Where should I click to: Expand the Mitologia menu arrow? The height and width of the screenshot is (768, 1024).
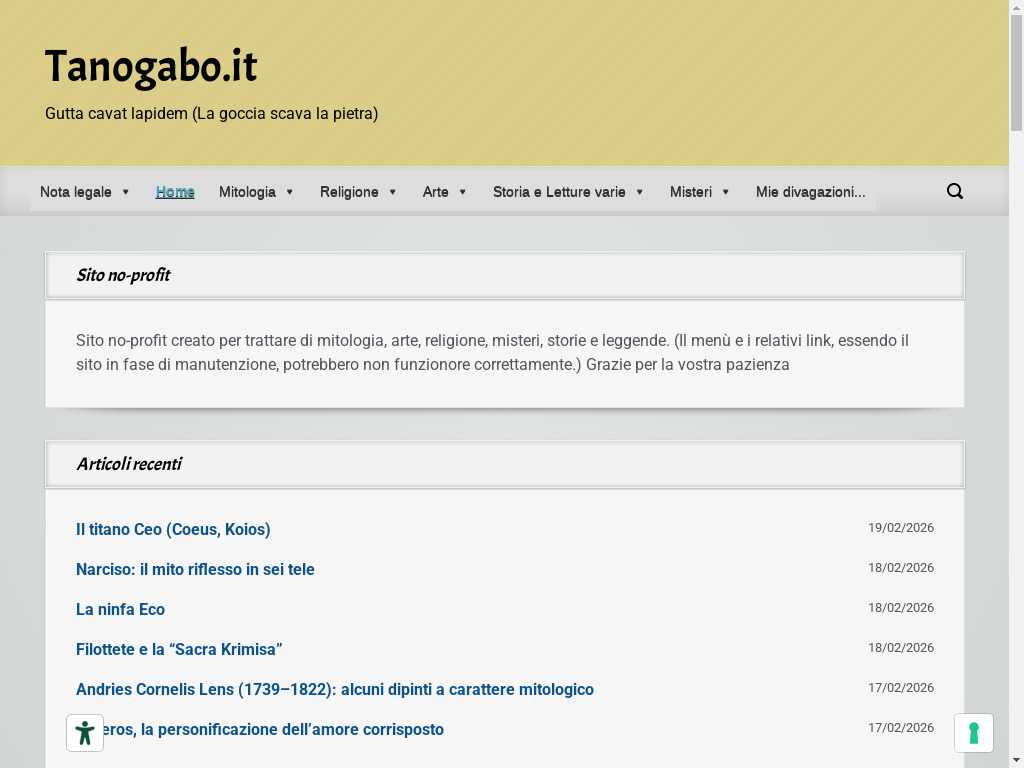[x=290, y=192]
